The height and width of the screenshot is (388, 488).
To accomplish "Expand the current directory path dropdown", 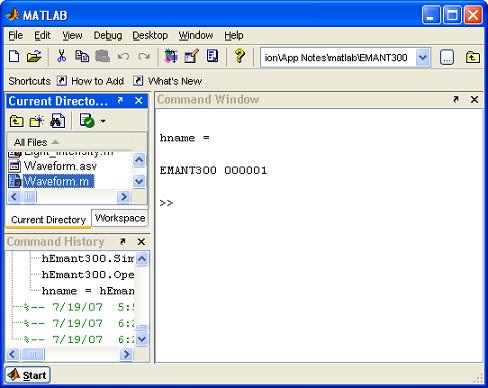I will coord(423,58).
